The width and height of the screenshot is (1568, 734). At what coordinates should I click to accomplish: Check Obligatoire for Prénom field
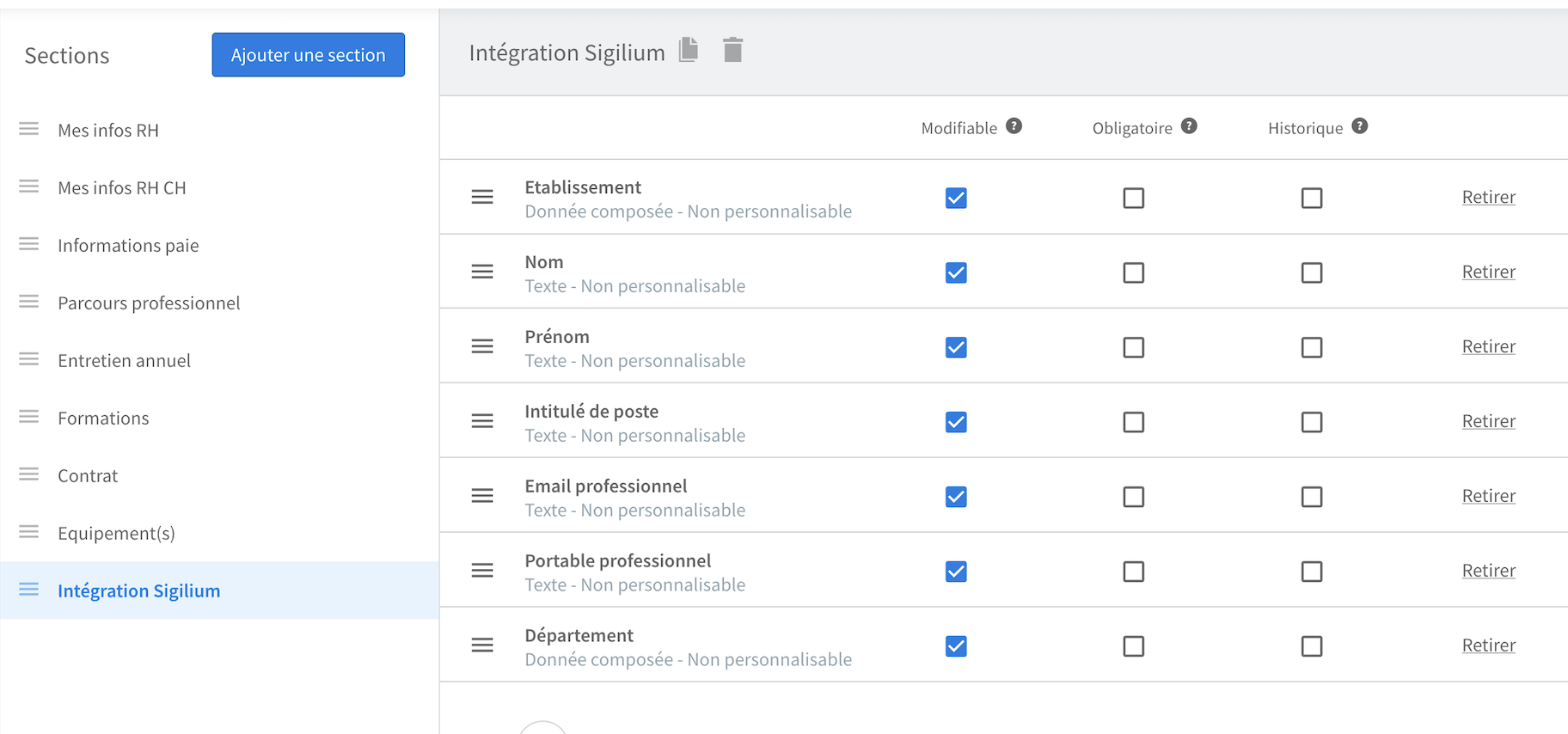coord(1134,347)
